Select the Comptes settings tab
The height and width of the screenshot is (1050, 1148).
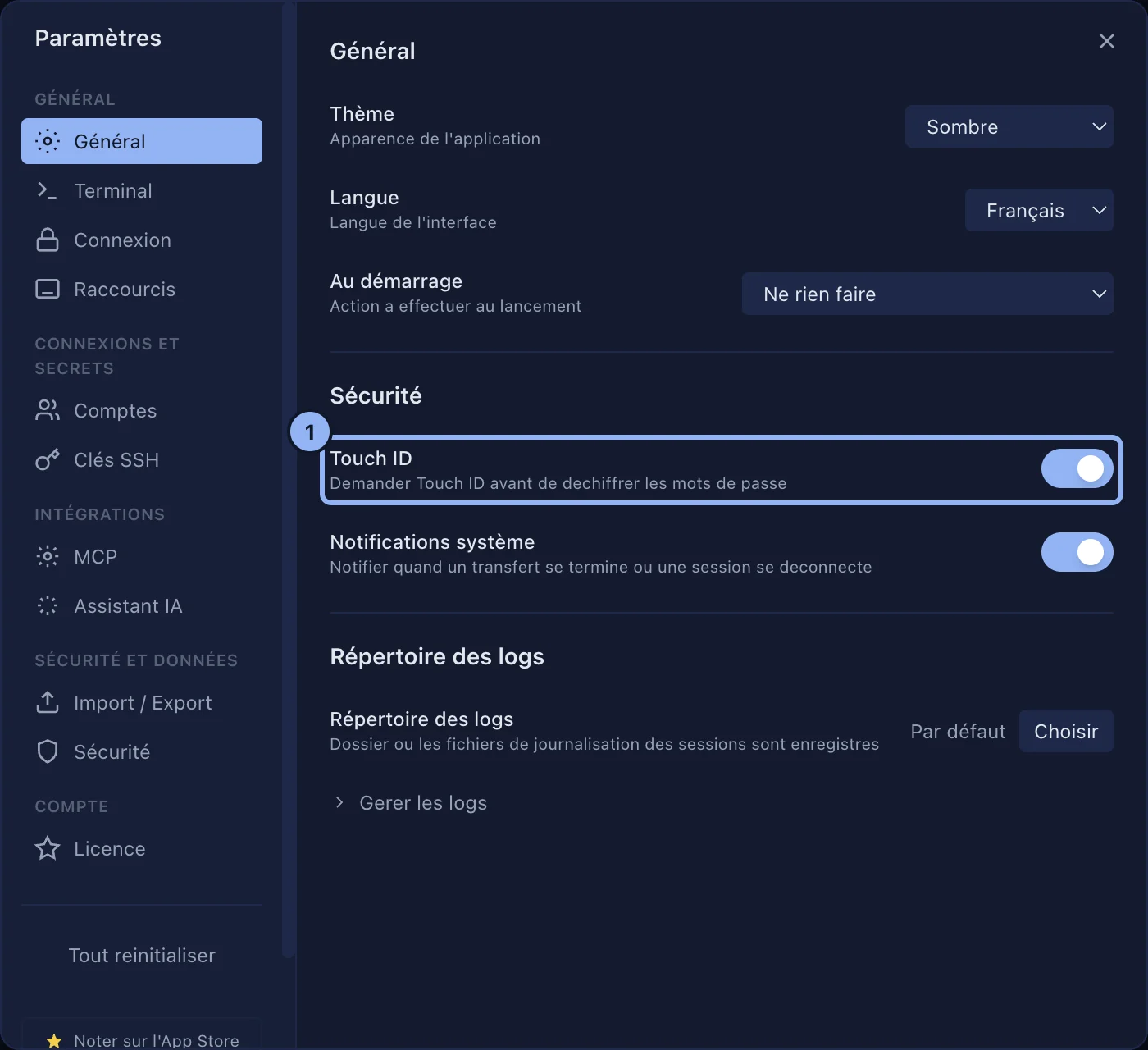(x=142, y=410)
